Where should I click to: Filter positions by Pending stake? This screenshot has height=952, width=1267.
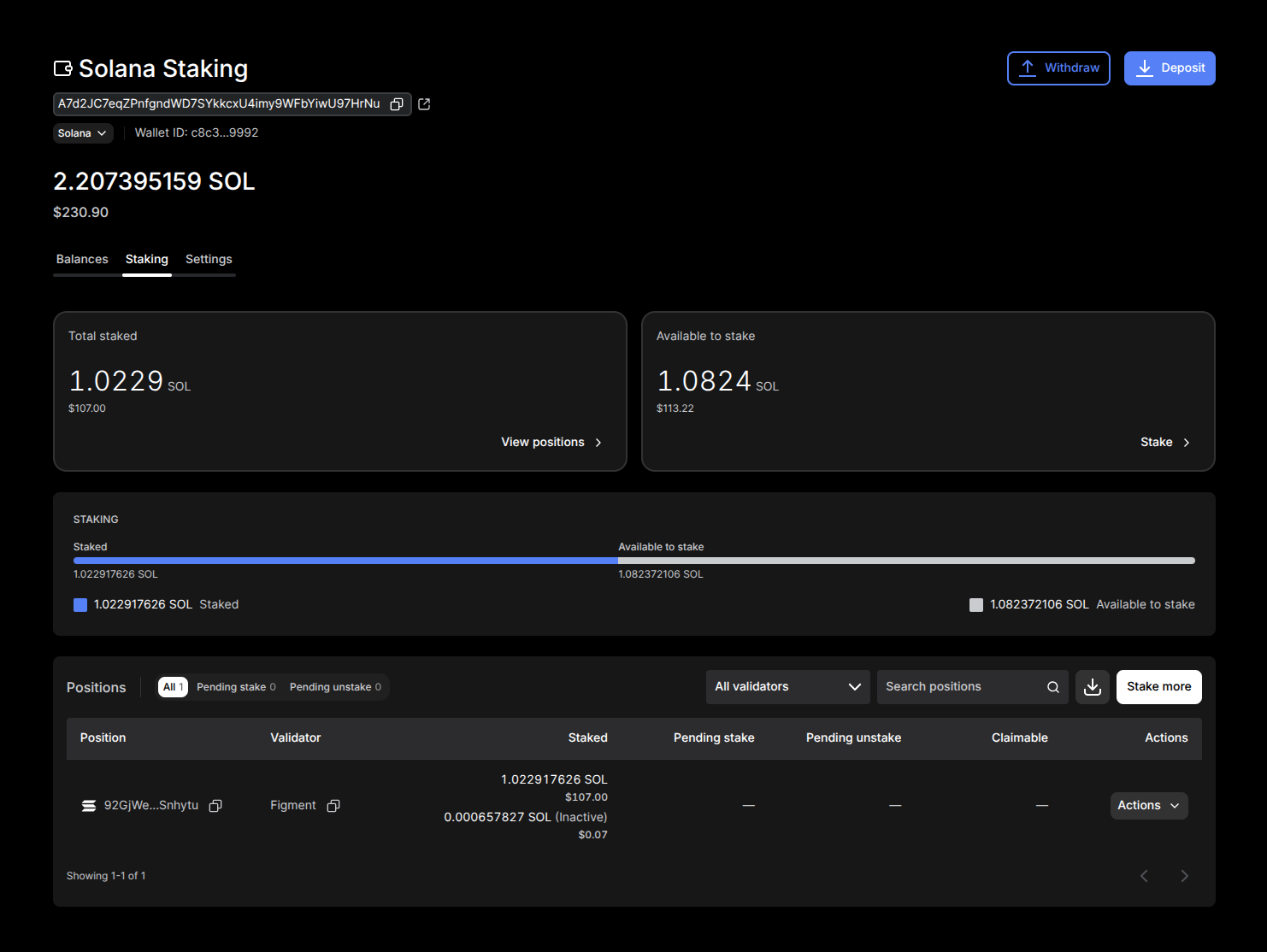(x=236, y=687)
